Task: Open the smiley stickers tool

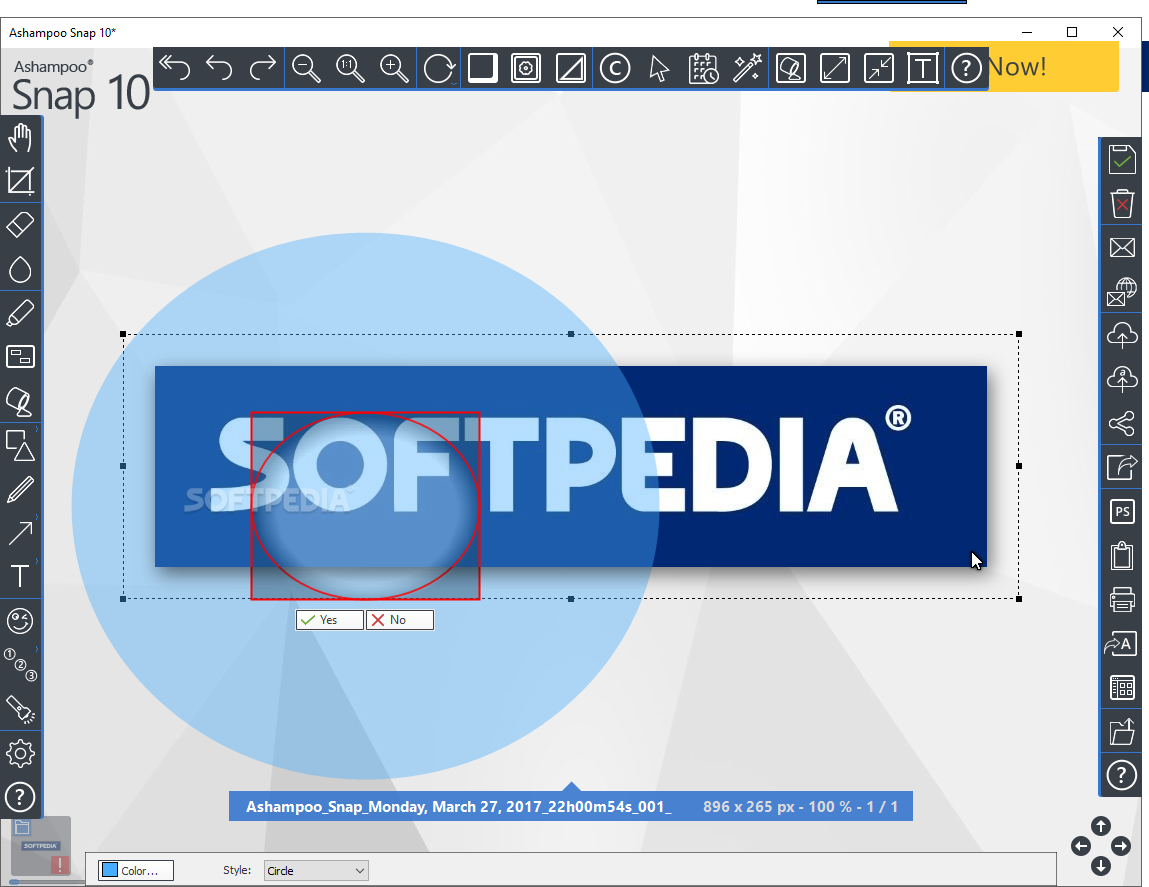Action: (x=21, y=622)
